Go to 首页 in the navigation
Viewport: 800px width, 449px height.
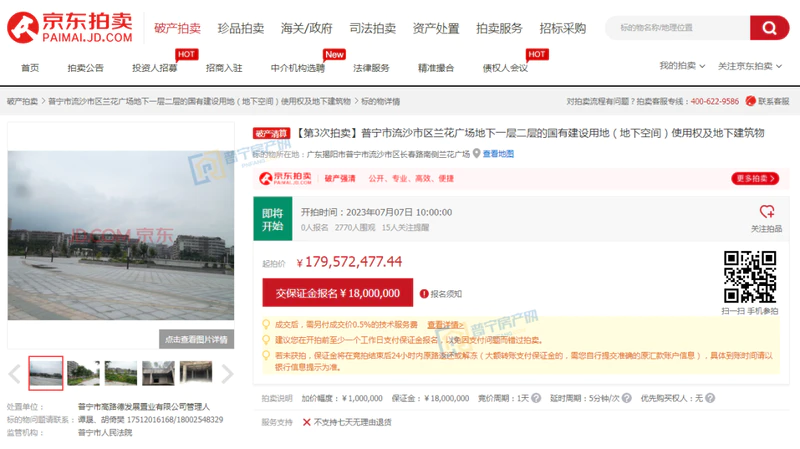30,68
